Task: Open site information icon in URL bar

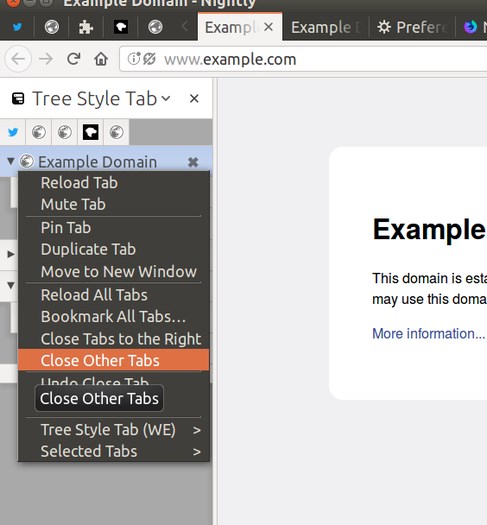Action: [134, 59]
